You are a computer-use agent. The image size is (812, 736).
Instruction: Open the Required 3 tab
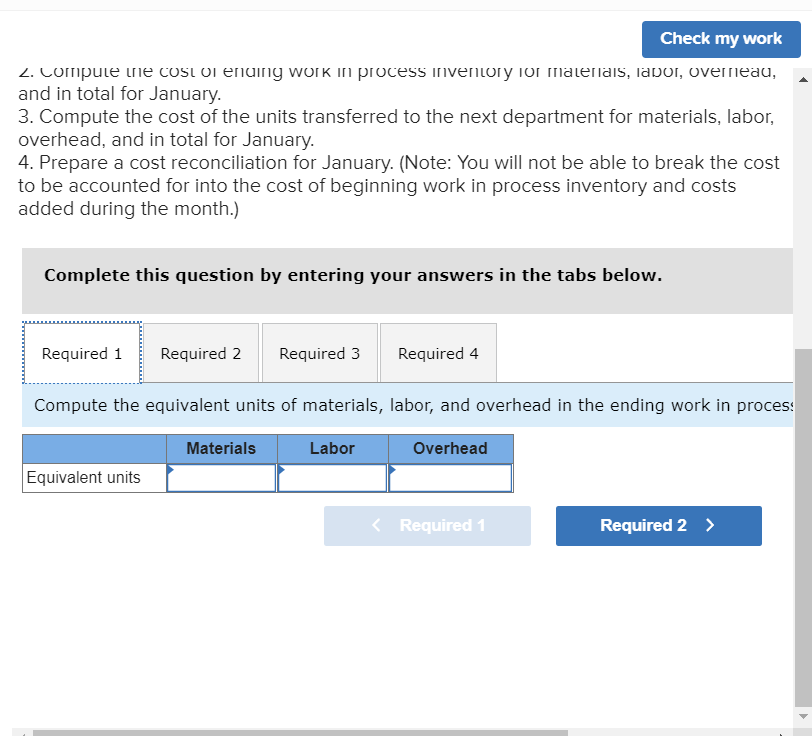pyautogui.click(x=320, y=353)
